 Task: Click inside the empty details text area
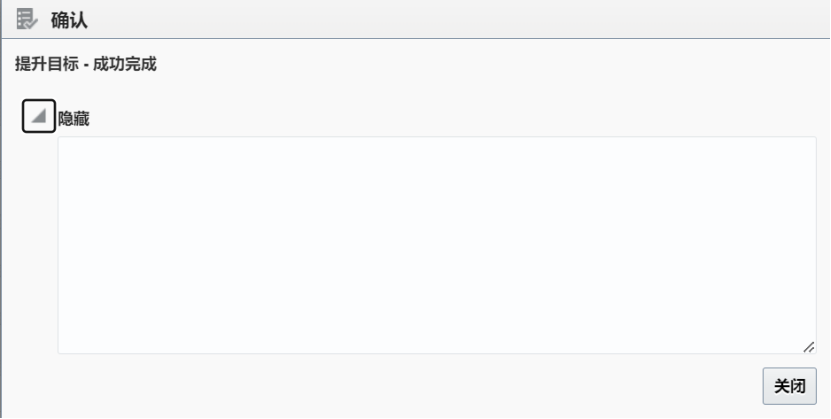[437, 245]
